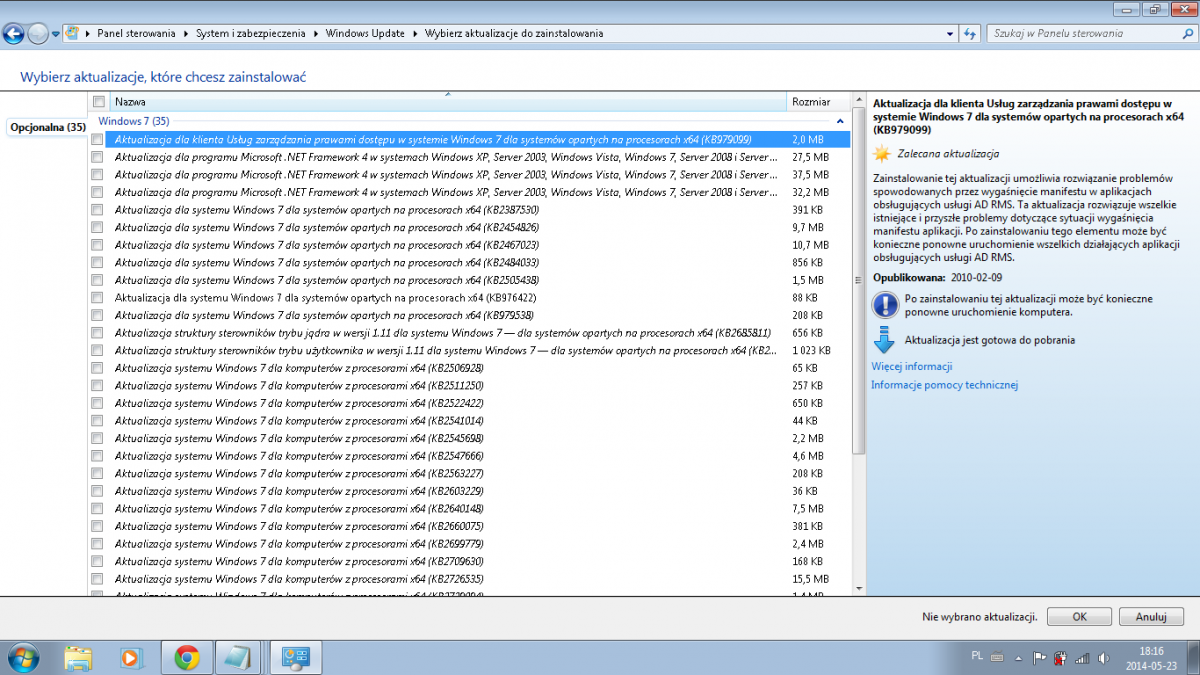Viewport: 1200px width, 675px height.
Task: Click the Forward navigation arrow button
Action: coord(38,33)
